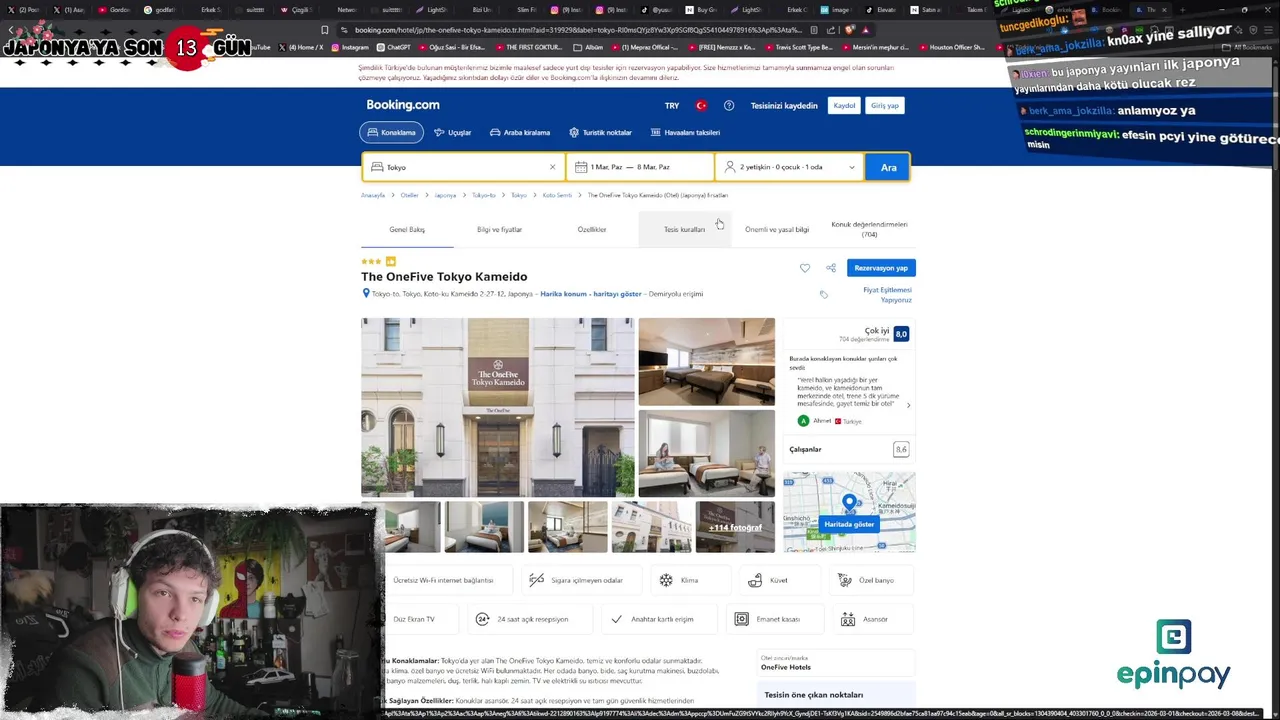Select the Konuk değerlendirmeleri (704) tab

pos(869,230)
